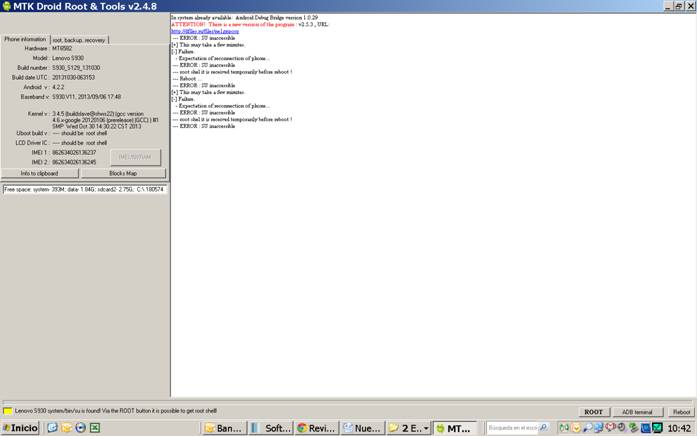Image resolution: width=697 pixels, height=436 pixels.
Task: Select Baseband value S930.V11, 2013/09/06 17:48
Action: pyautogui.click(x=86, y=97)
